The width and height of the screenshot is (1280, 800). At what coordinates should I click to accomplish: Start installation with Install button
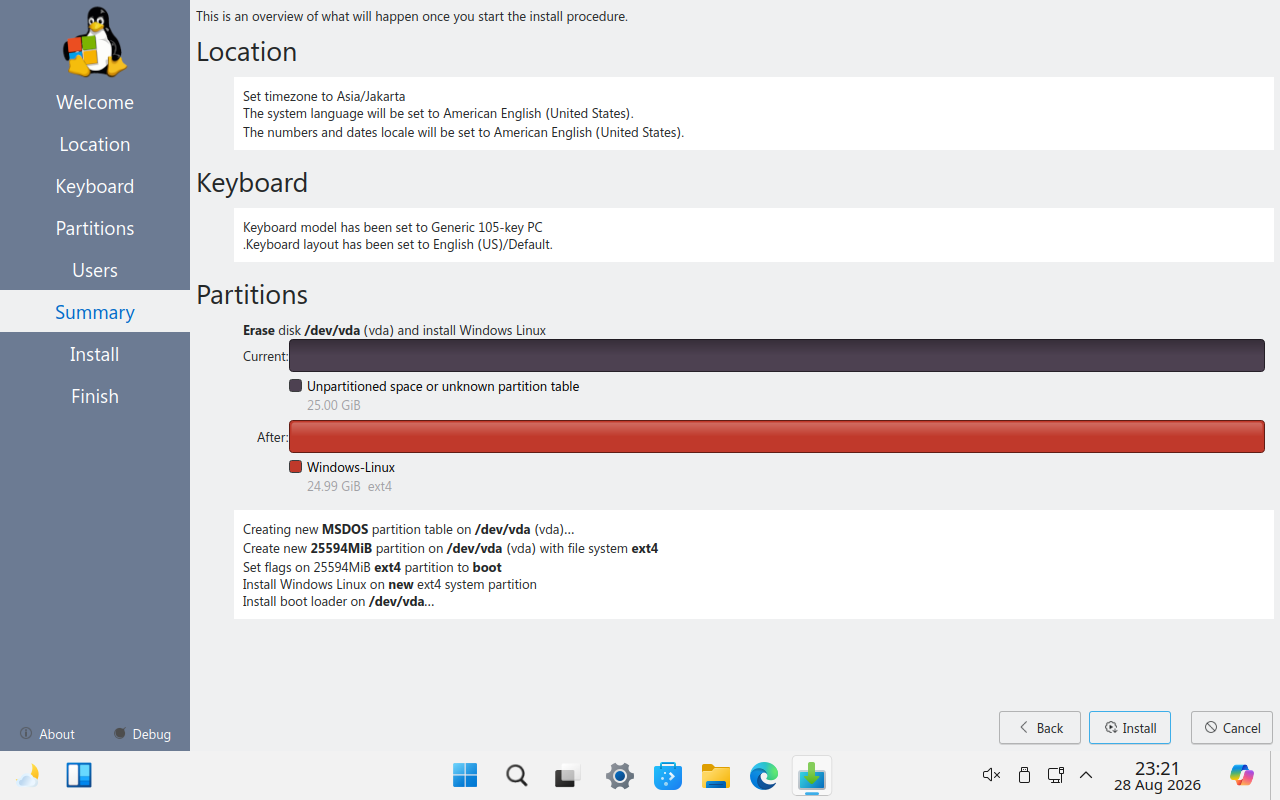coord(1130,728)
